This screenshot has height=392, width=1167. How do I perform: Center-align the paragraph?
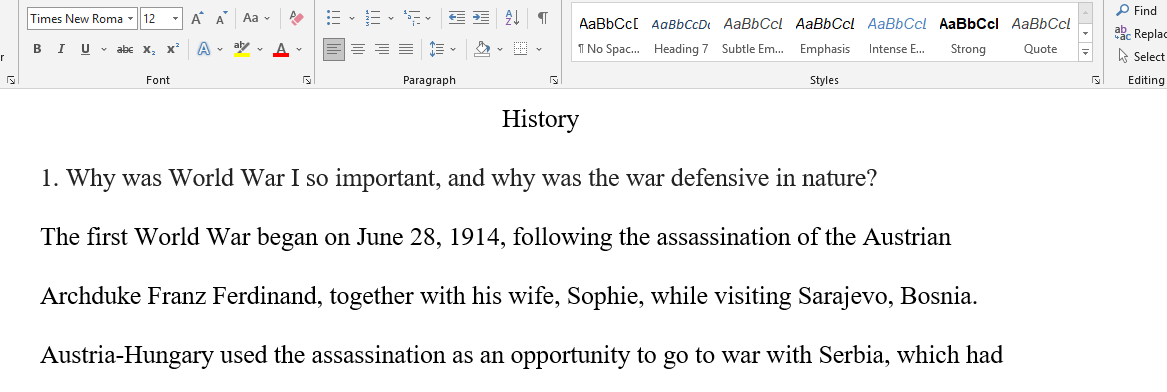point(358,49)
